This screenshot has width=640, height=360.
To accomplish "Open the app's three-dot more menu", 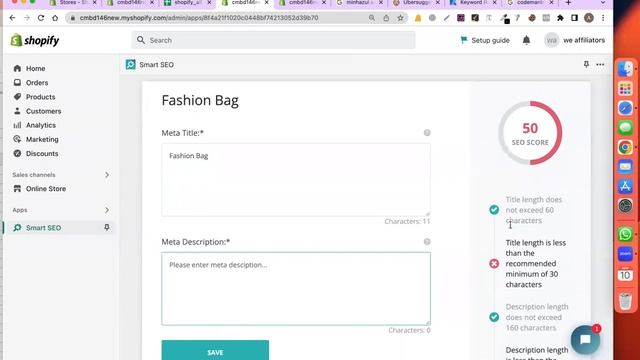I will pyautogui.click(x=600, y=64).
